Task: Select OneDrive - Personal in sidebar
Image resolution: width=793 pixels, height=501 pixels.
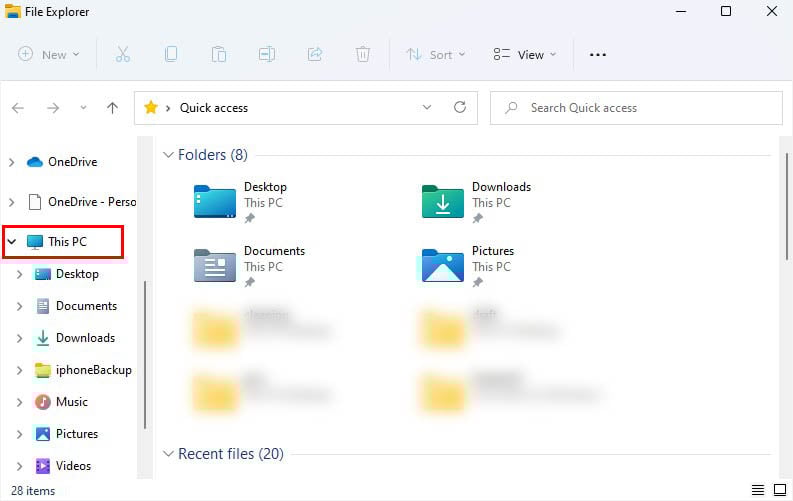Action: point(81,202)
